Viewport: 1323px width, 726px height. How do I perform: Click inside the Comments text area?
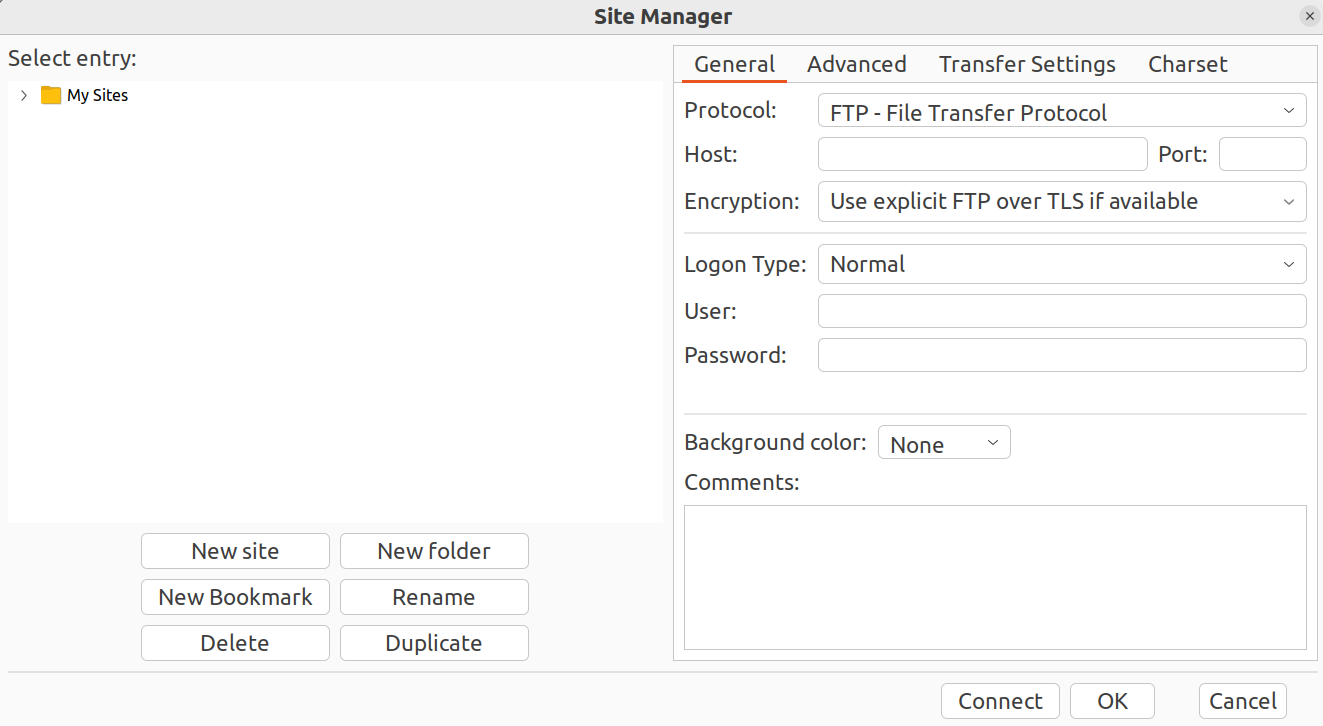995,577
